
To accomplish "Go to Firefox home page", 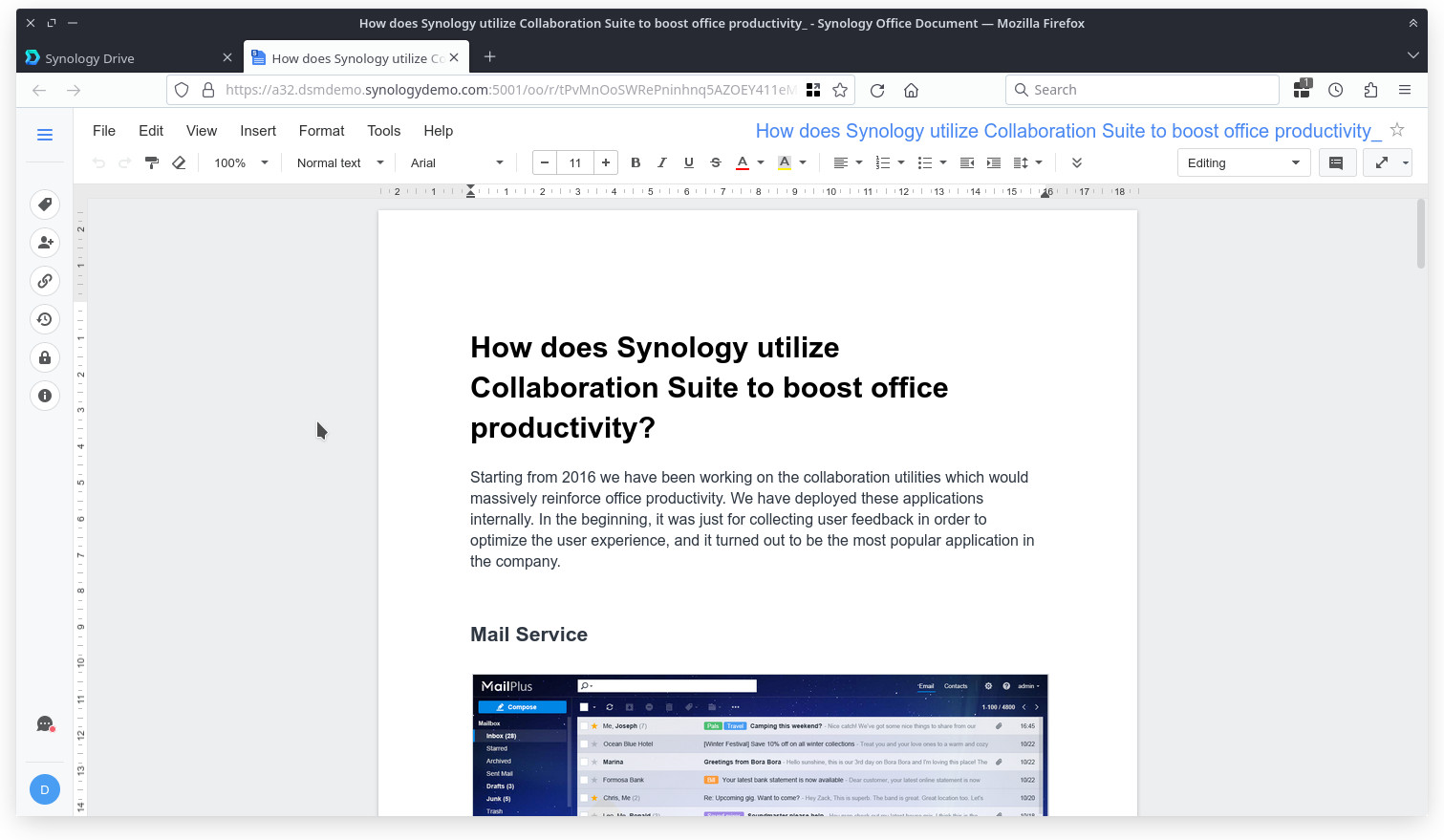I will [x=911, y=90].
